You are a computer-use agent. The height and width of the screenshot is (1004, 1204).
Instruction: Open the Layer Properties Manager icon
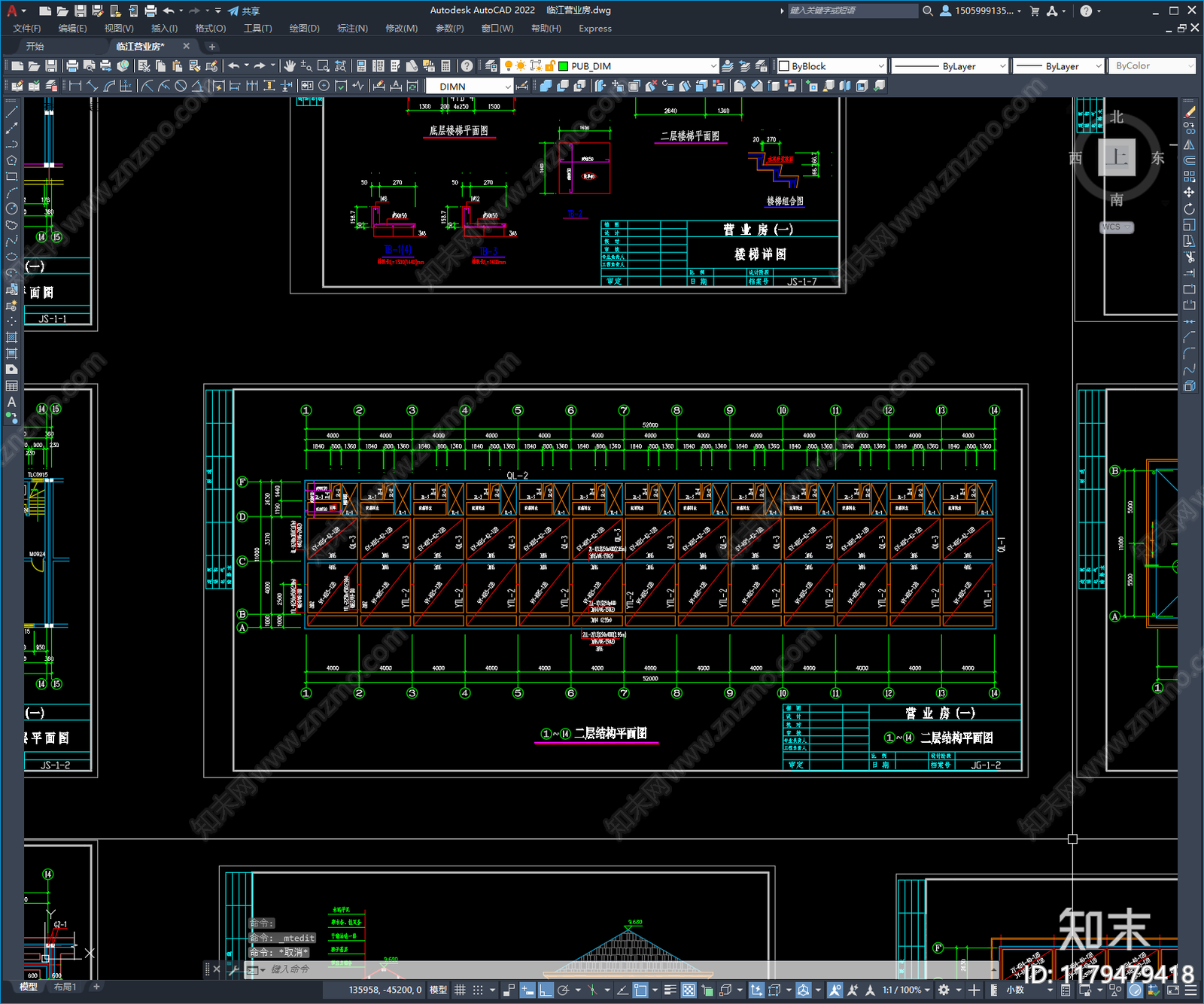coord(491,66)
